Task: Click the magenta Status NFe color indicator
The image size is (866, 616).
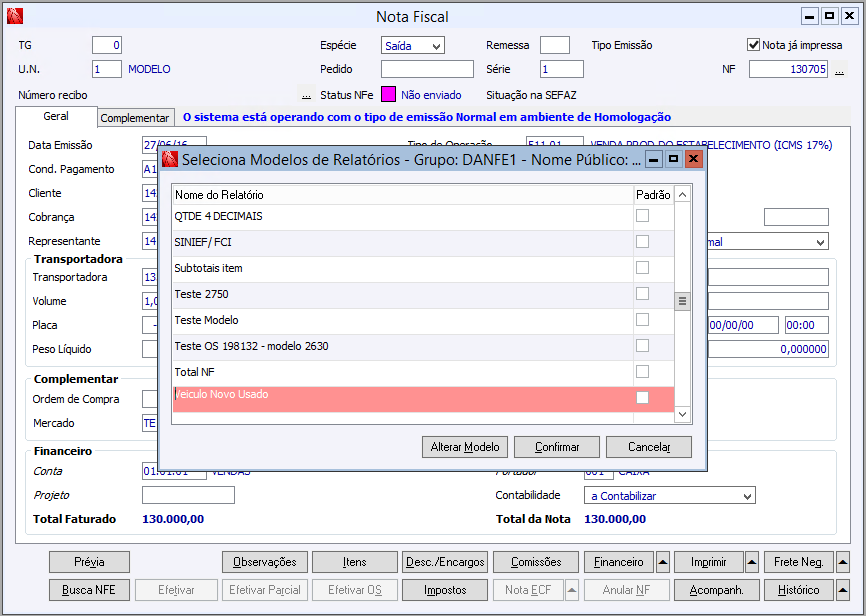Action: pyautogui.click(x=389, y=94)
